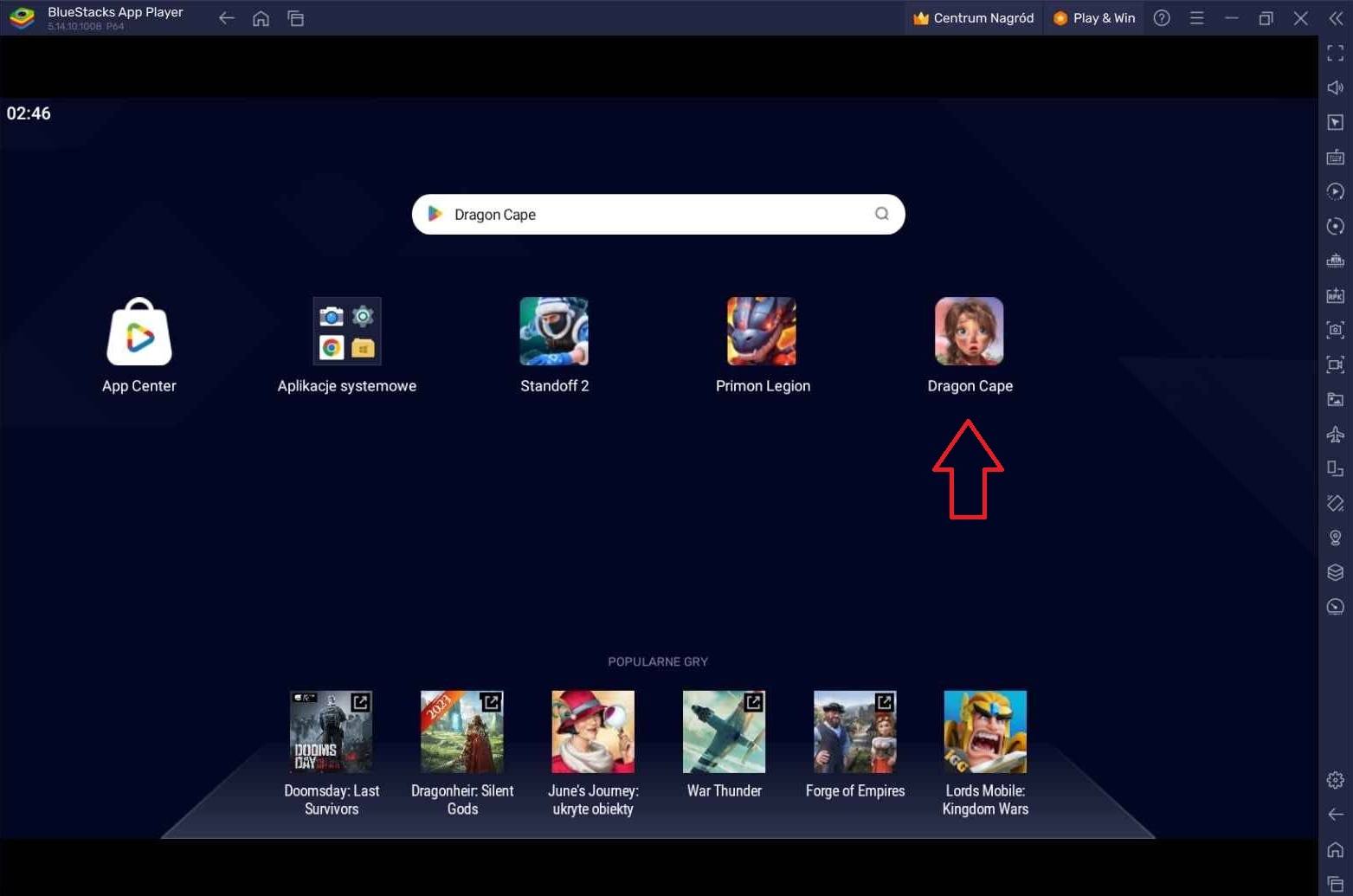The width and height of the screenshot is (1353, 896).
Task: Open the help question mark icon
Action: pos(1162,18)
